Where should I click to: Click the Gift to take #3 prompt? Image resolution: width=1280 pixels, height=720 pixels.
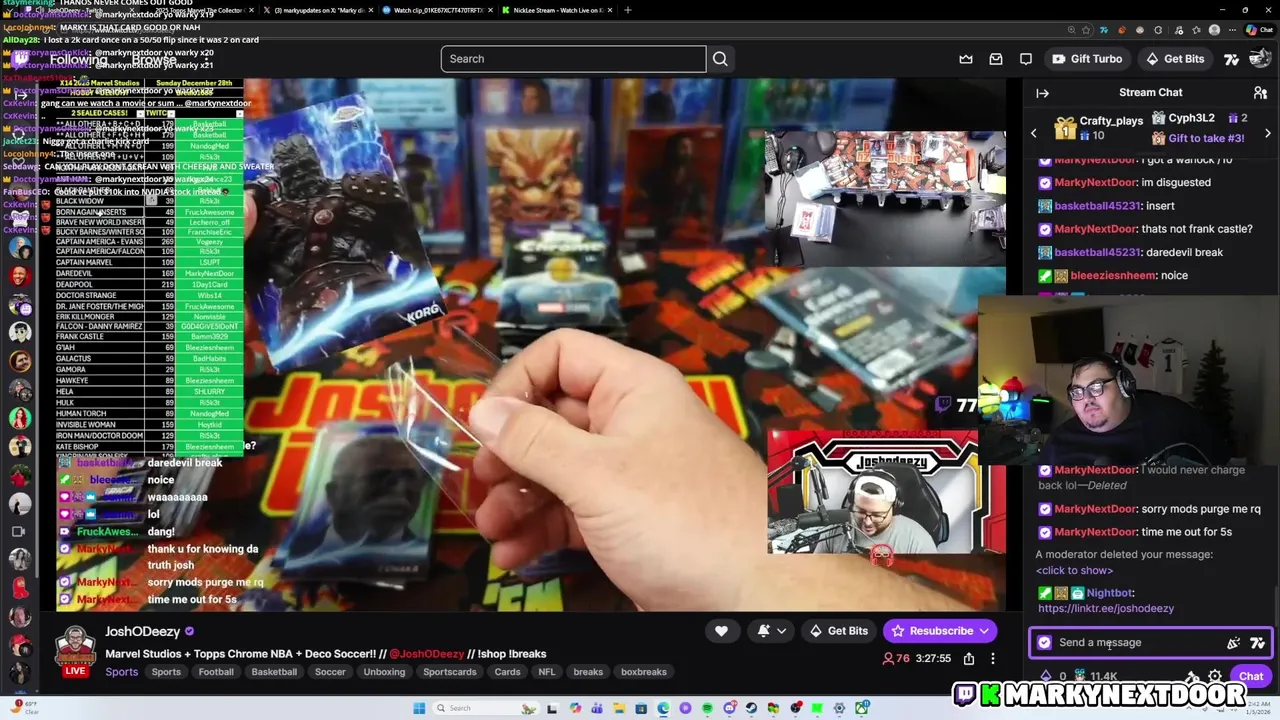coord(1198,139)
